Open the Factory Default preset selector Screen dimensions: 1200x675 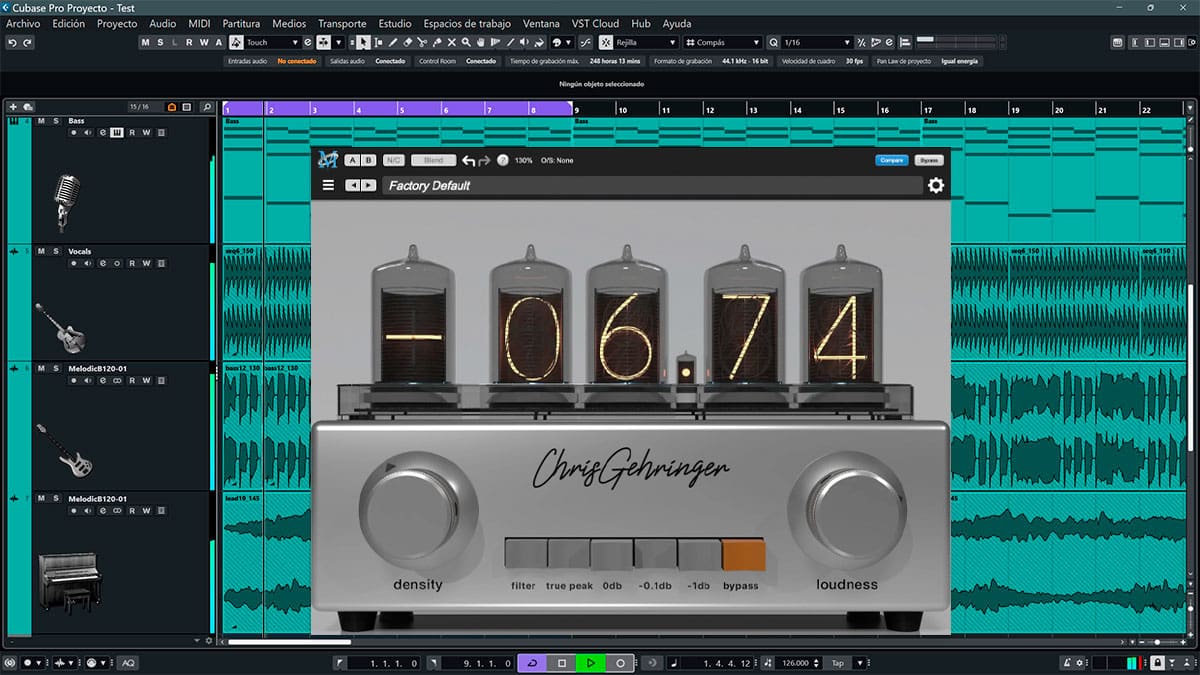[x=652, y=185]
